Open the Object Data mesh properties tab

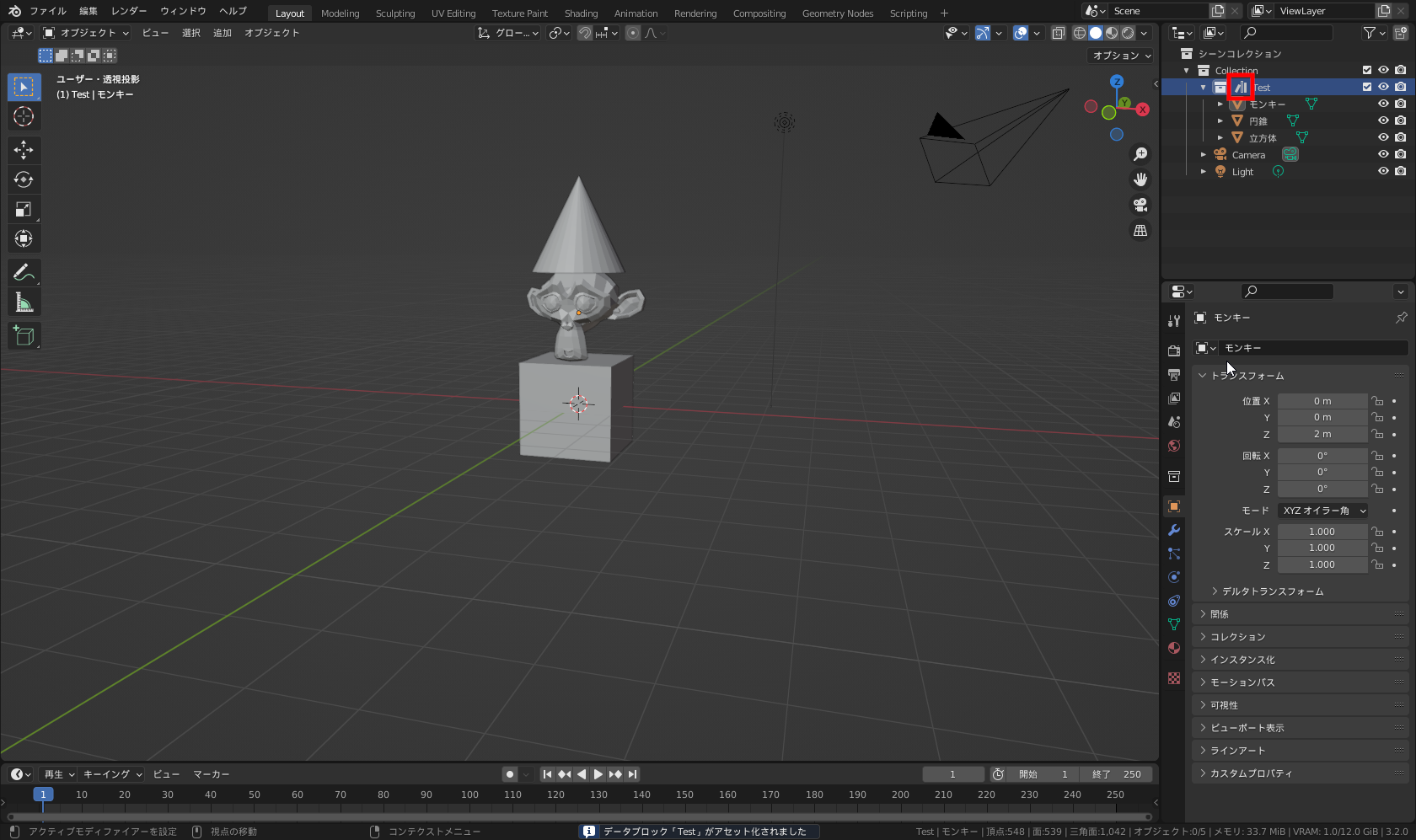click(x=1174, y=624)
